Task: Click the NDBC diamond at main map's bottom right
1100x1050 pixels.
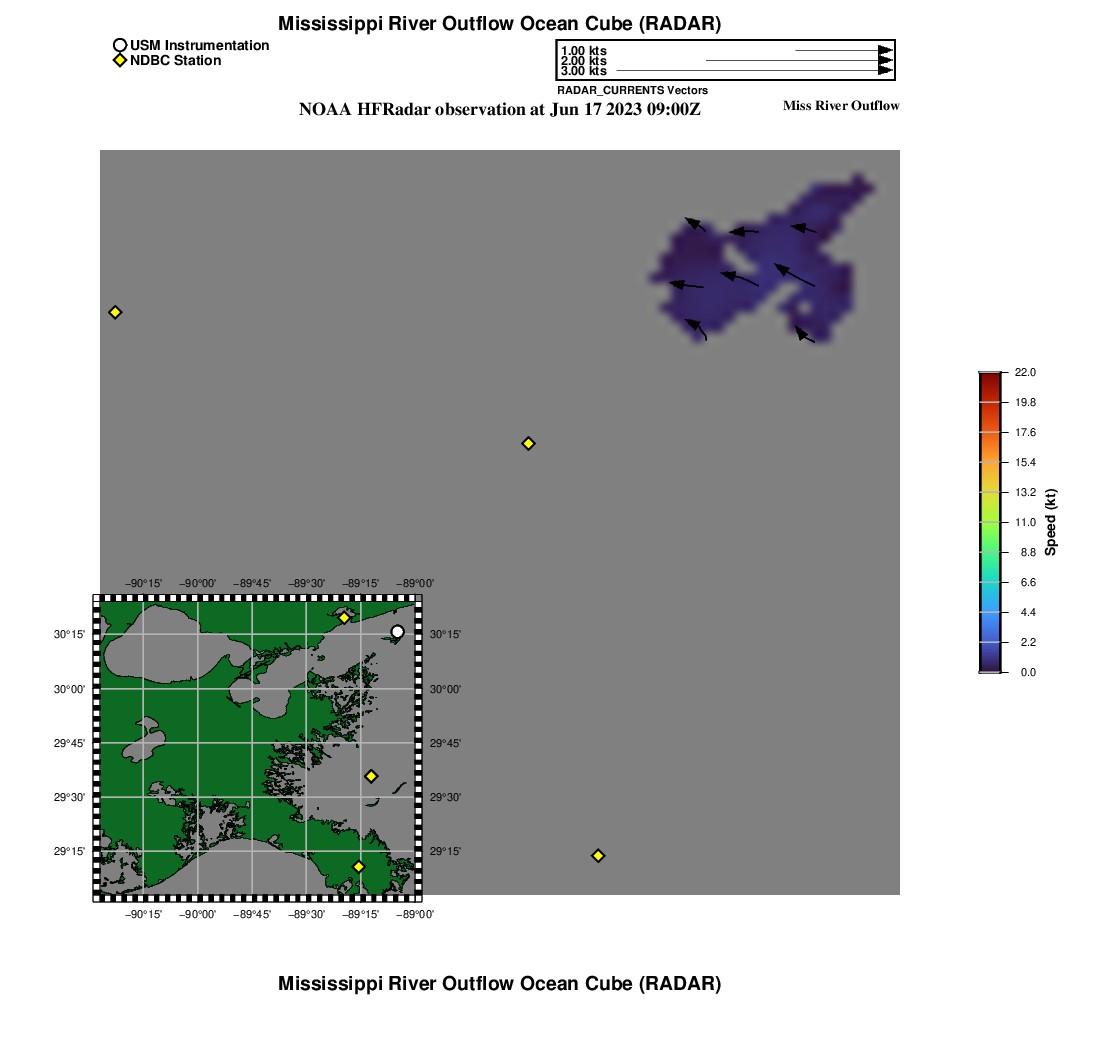Action: click(598, 855)
